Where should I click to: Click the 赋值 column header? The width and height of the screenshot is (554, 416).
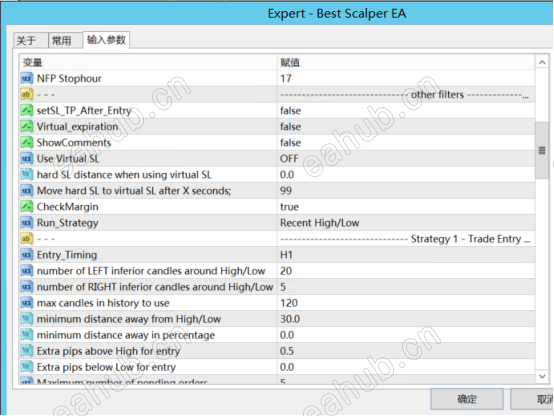406,63
